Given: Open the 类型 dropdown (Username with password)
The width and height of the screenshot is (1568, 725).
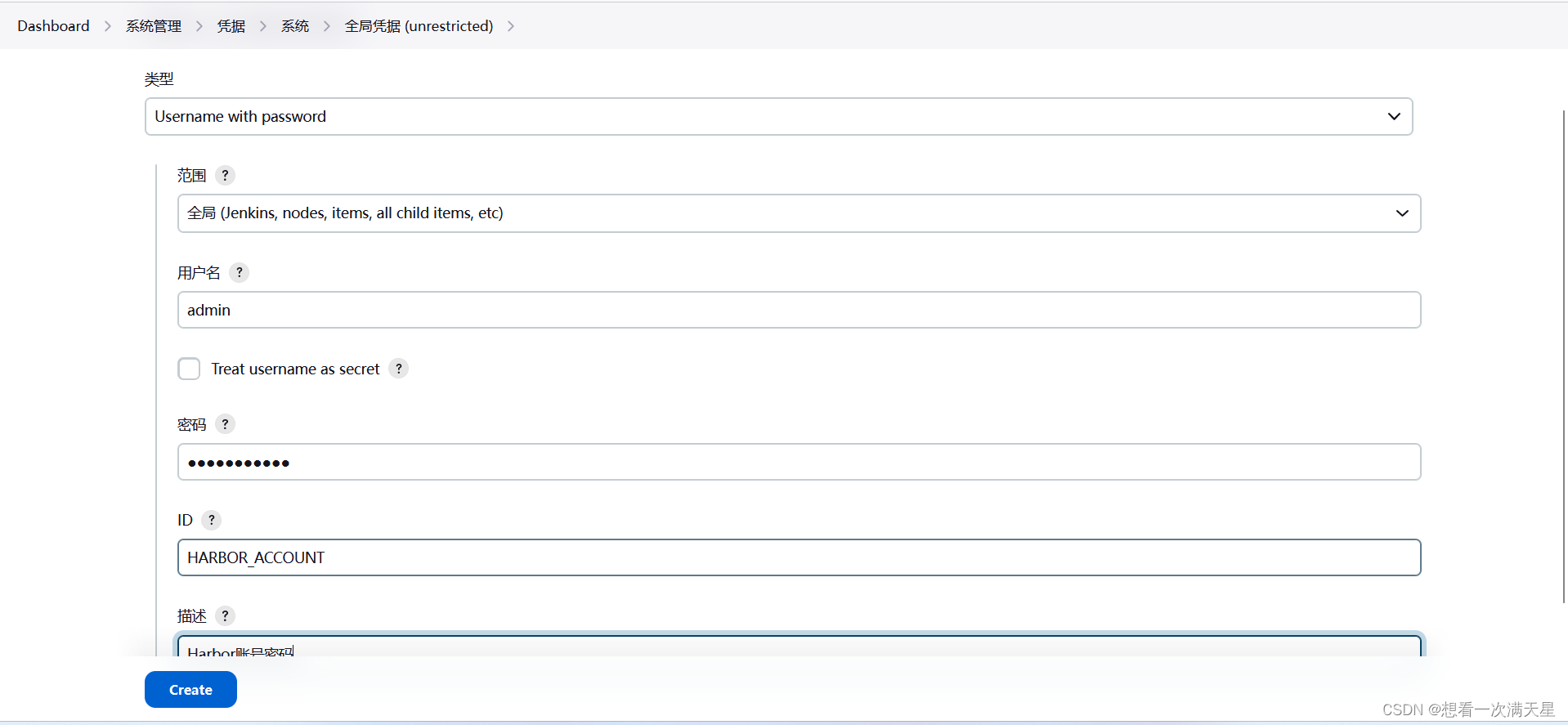Looking at the screenshot, I should click(778, 117).
